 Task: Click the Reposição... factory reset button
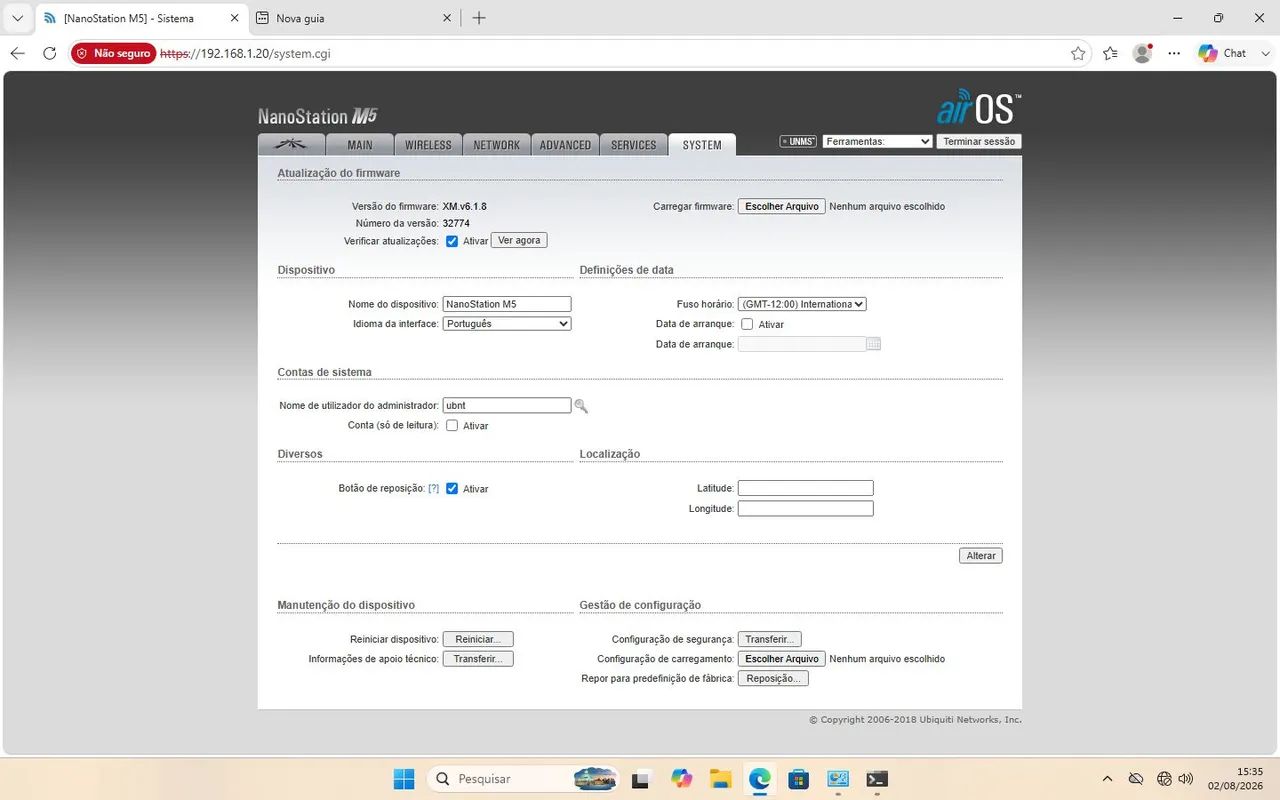[x=773, y=679]
